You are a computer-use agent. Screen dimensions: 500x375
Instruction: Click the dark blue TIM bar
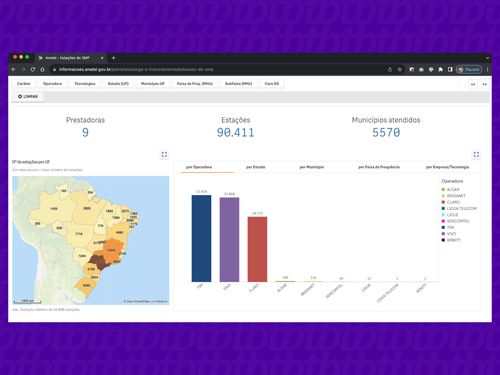pyautogui.click(x=201, y=238)
